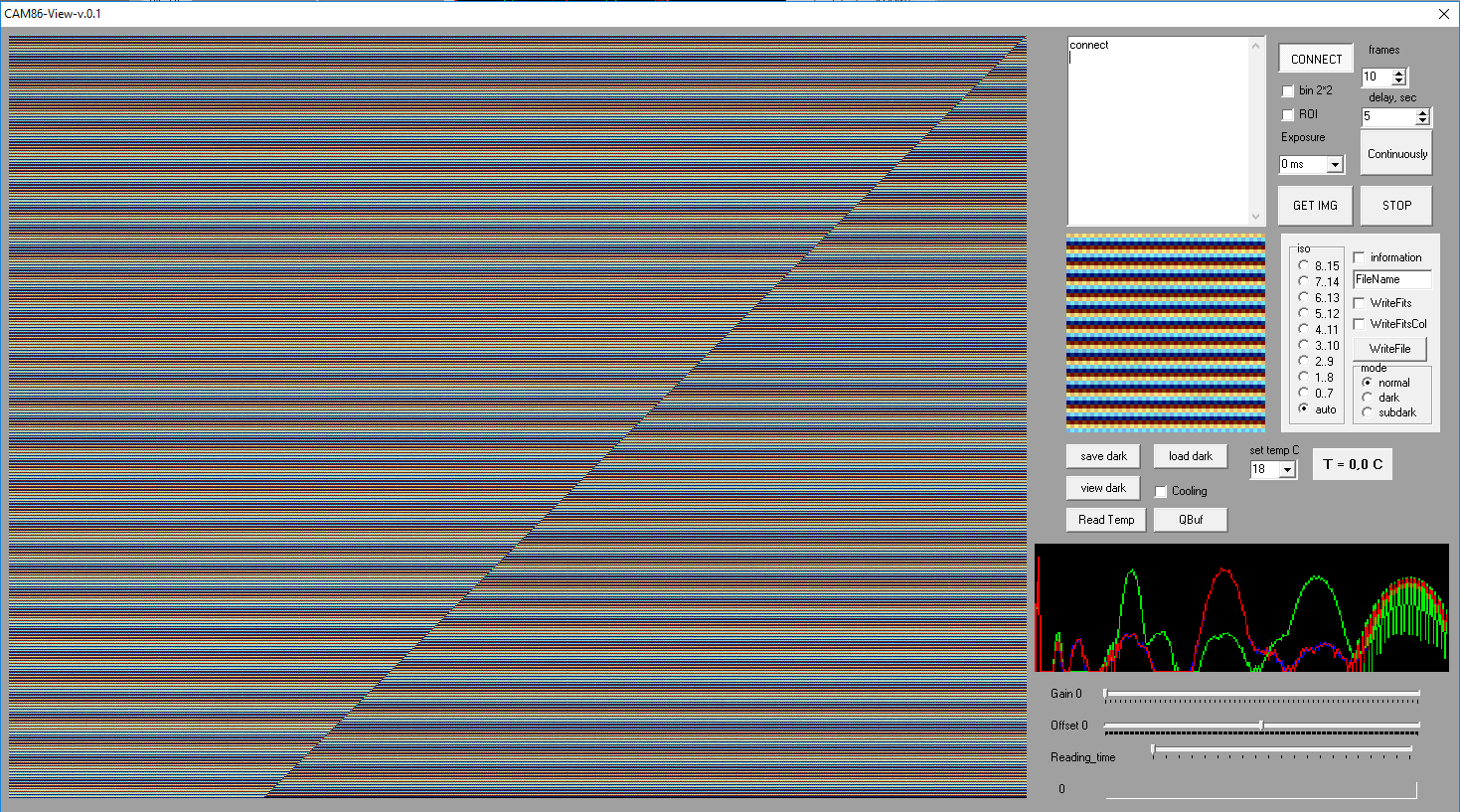
Task: Check the WriteFits option
Action: [1359, 303]
